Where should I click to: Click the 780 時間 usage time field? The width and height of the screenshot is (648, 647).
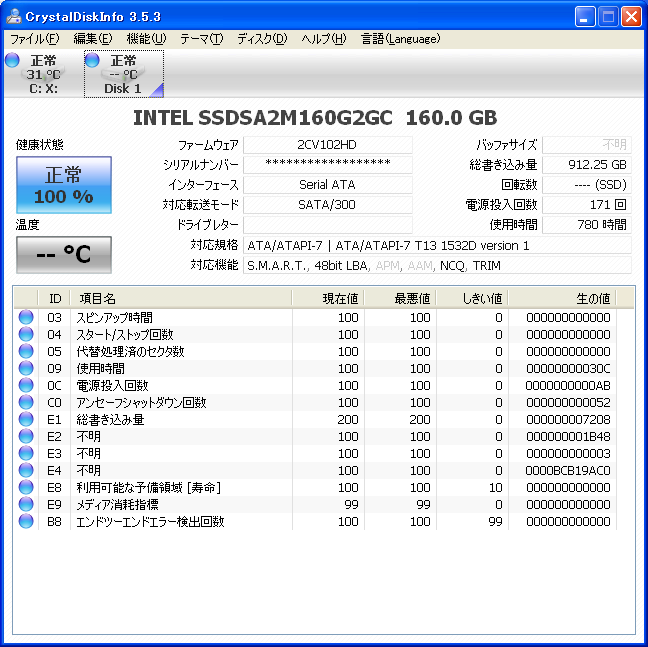click(587, 225)
